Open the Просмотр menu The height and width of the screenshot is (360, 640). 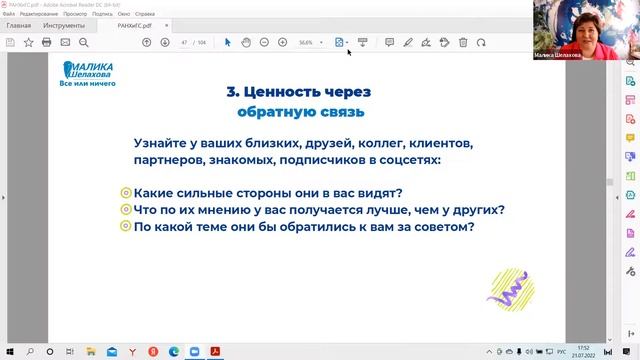click(75, 14)
